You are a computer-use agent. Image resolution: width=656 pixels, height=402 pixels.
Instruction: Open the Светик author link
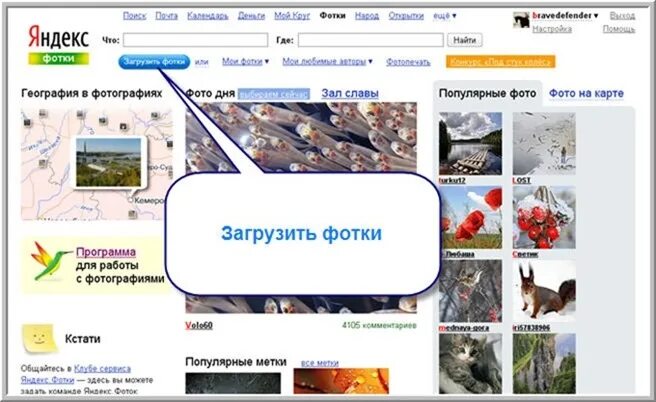(525, 254)
